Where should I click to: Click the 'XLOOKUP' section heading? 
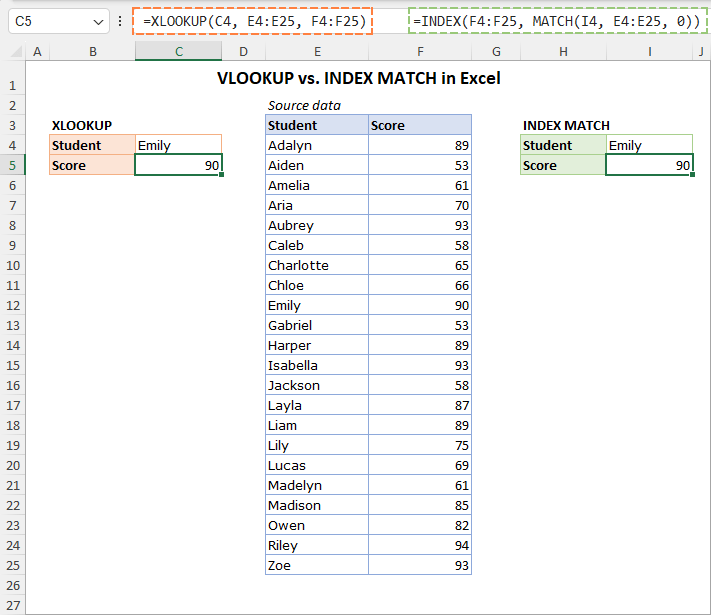[x=82, y=126]
